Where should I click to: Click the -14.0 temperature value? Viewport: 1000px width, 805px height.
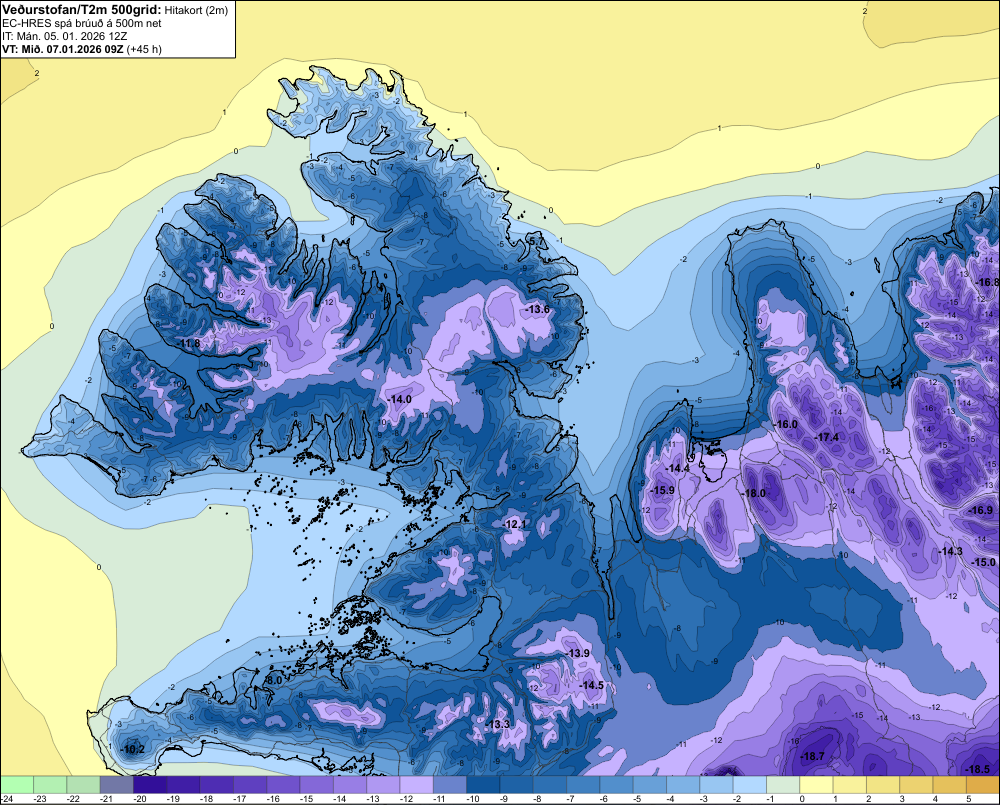click(x=399, y=399)
